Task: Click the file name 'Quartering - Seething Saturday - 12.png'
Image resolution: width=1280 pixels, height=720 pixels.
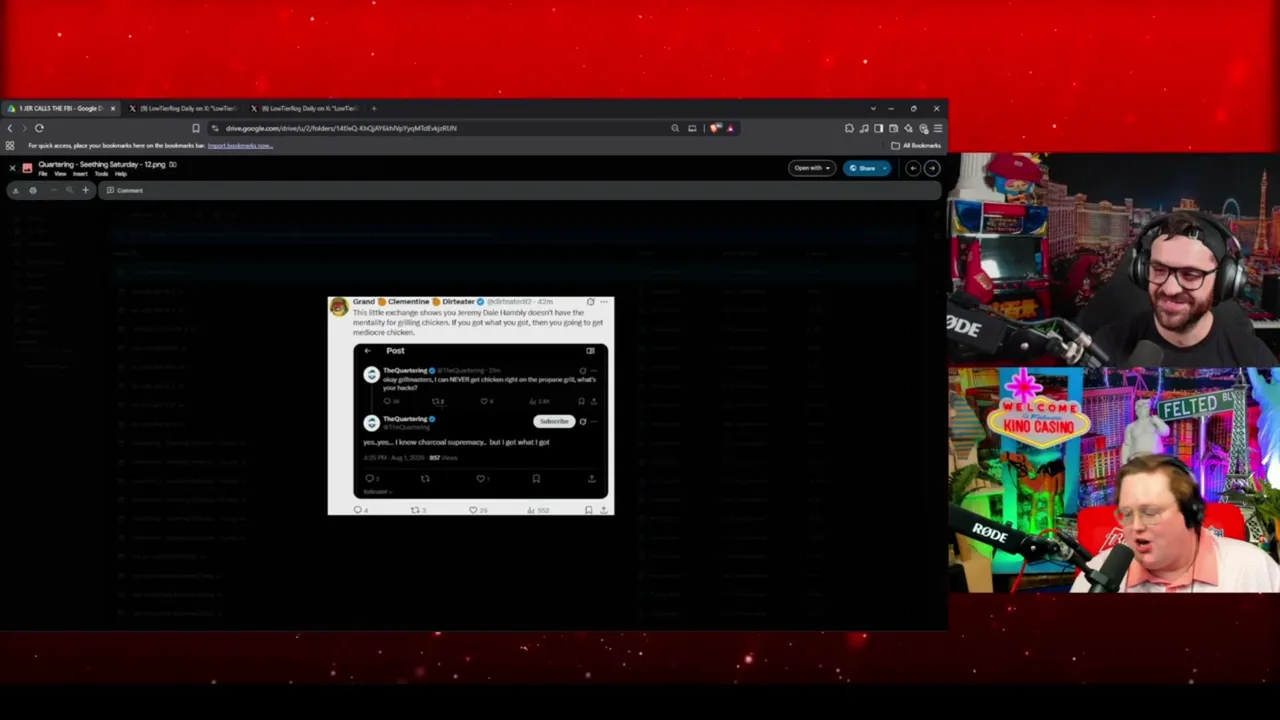Action: tap(102, 164)
